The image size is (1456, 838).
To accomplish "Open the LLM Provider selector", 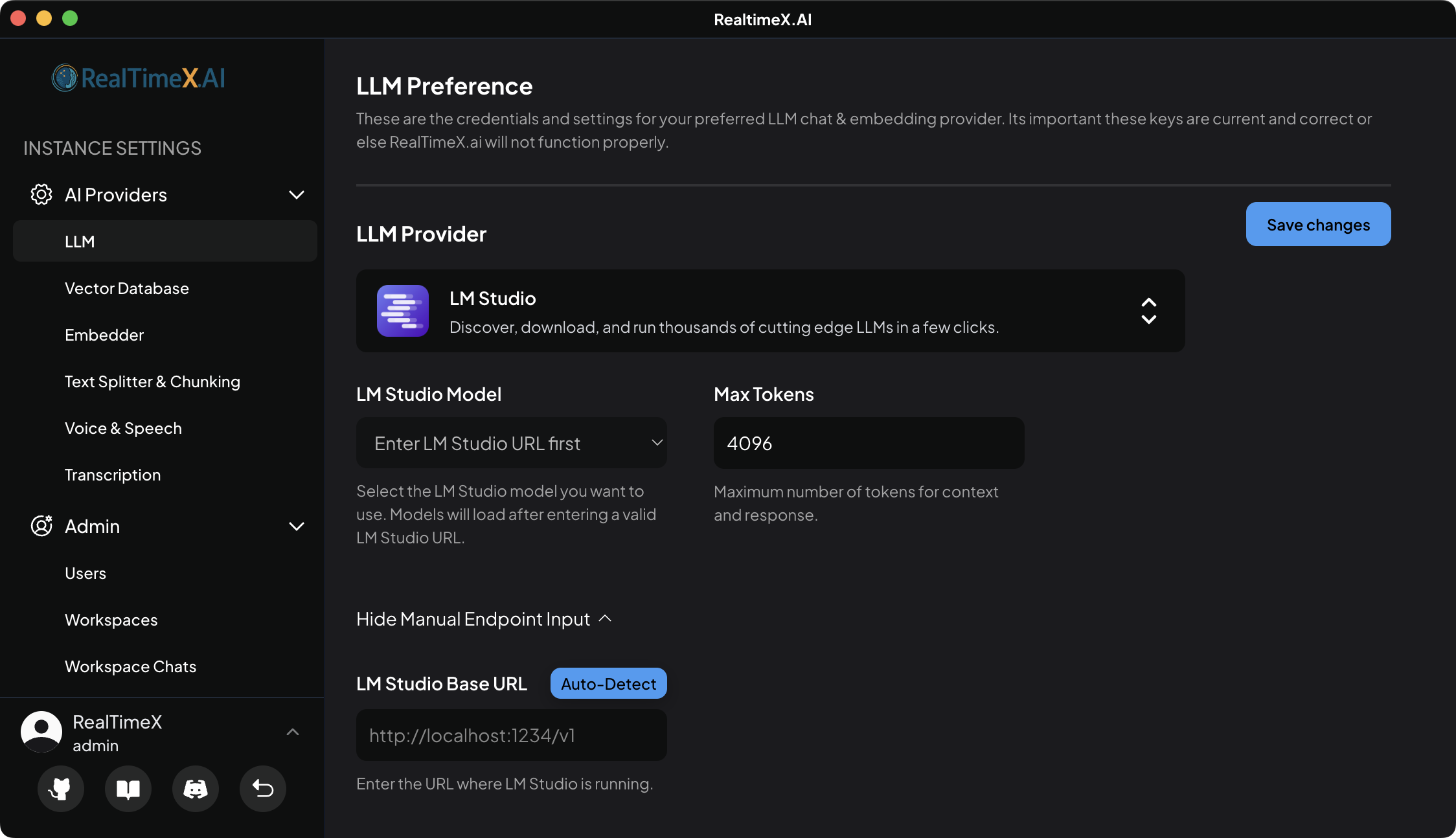I will tap(1148, 311).
